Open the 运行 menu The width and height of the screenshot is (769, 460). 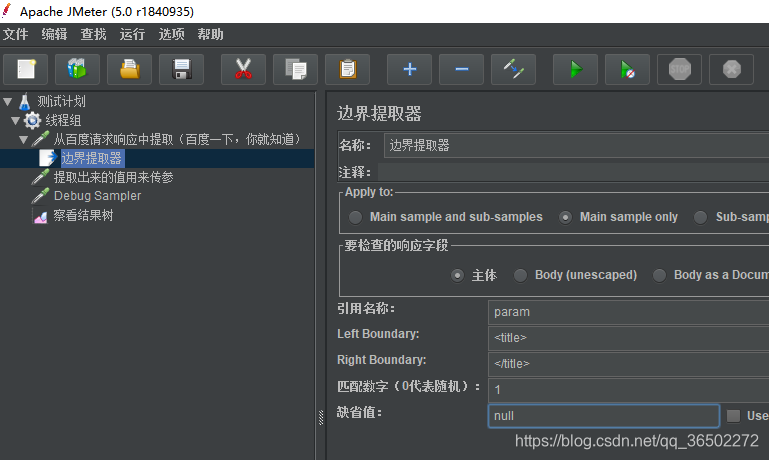click(132, 34)
